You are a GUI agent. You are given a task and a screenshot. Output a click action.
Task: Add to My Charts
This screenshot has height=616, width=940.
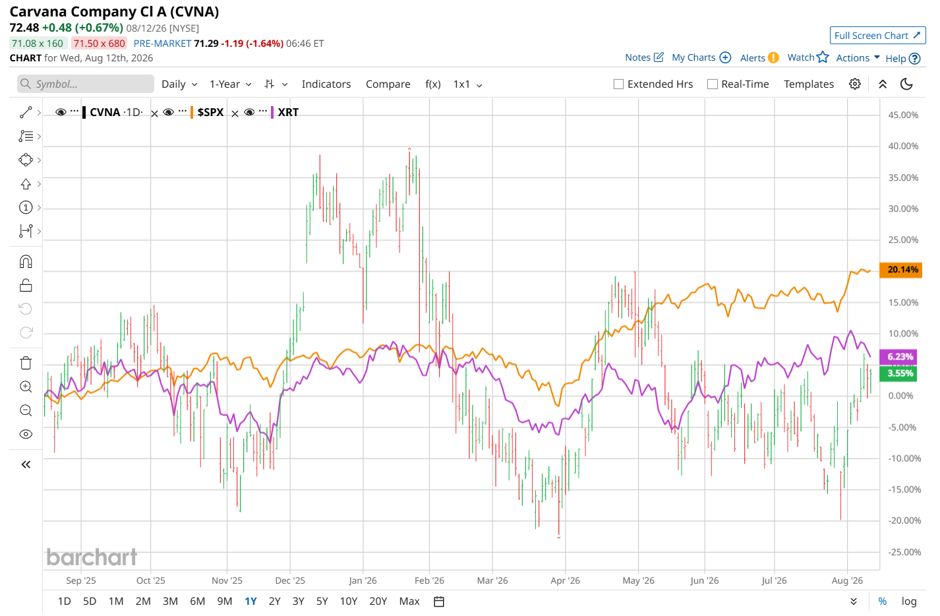[701, 58]
